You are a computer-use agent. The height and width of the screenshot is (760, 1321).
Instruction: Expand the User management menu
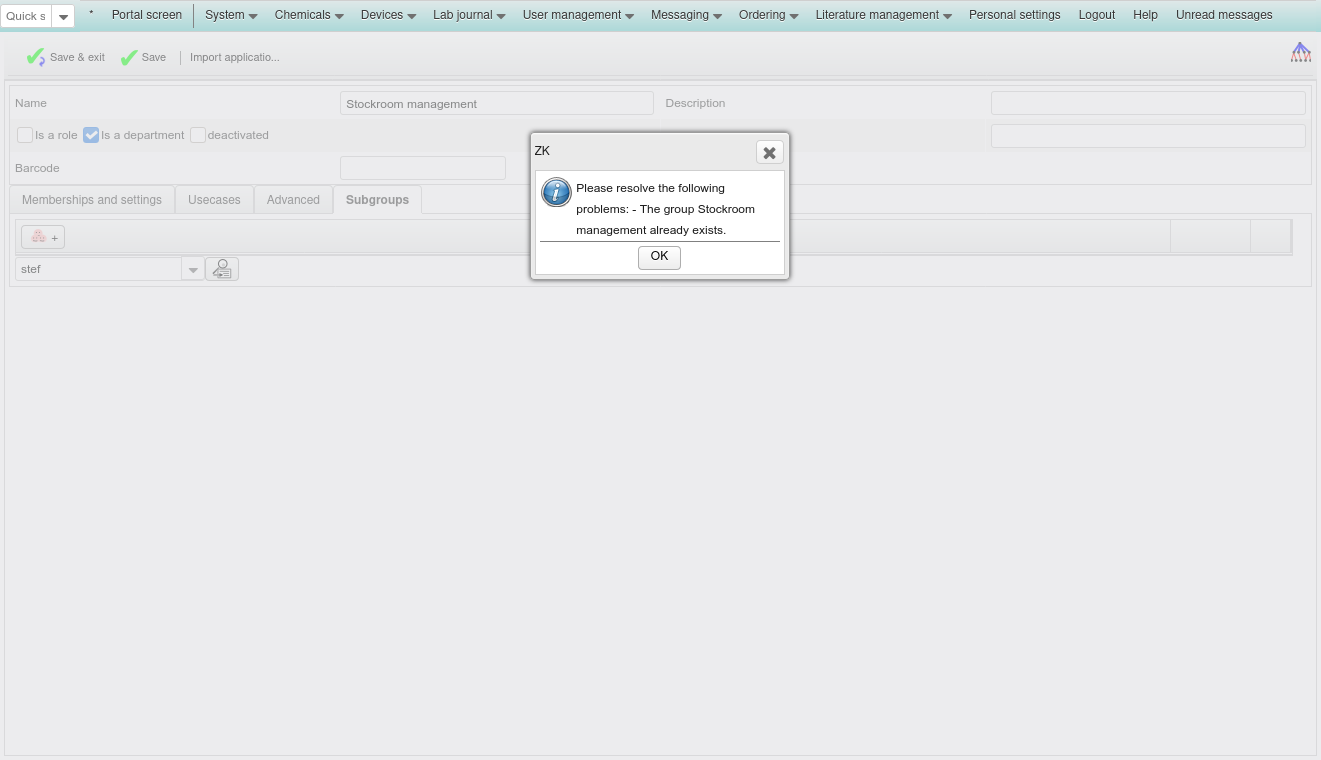[578, 15]
